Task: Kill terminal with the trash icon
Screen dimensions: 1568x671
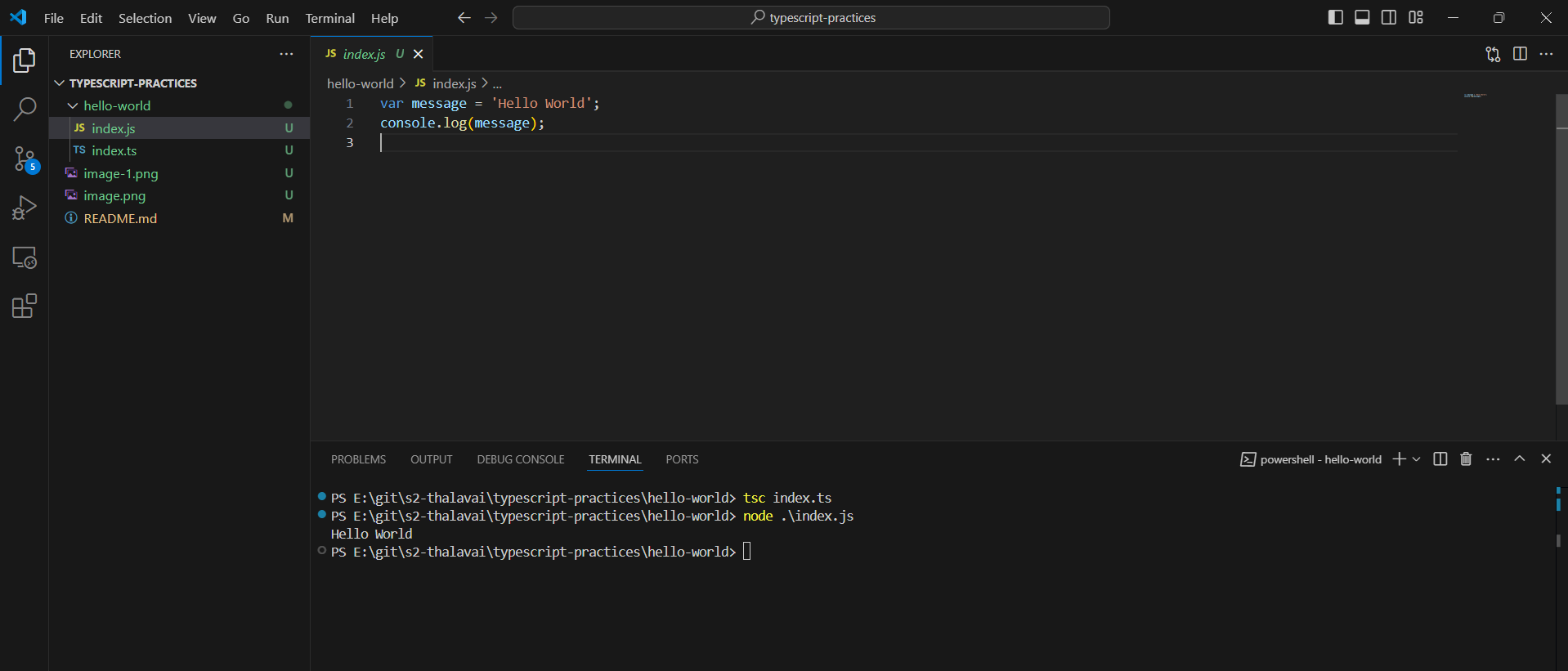Action: click(x=1466, y=459)
